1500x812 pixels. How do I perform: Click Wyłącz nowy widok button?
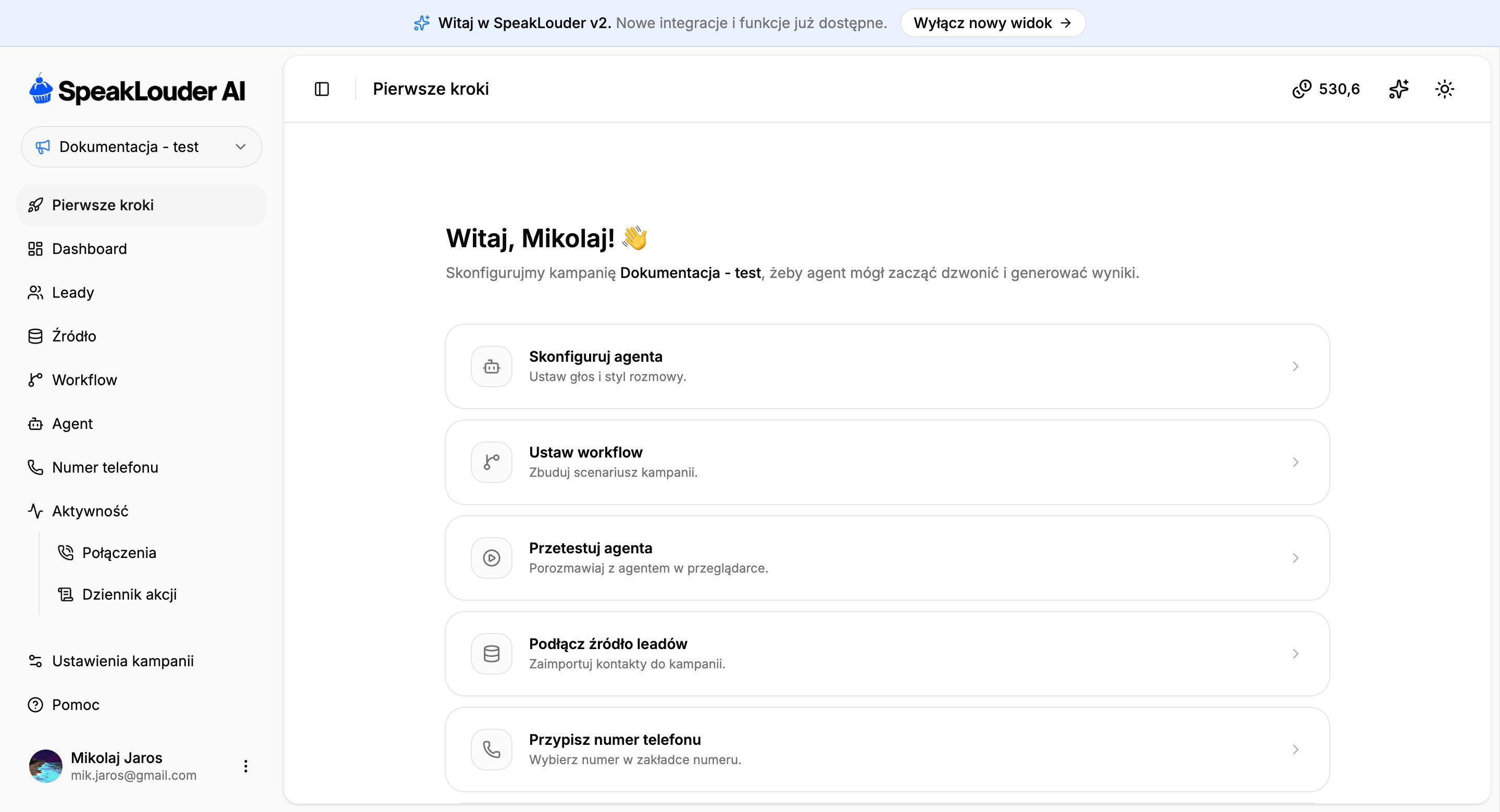tap(992, 23)
